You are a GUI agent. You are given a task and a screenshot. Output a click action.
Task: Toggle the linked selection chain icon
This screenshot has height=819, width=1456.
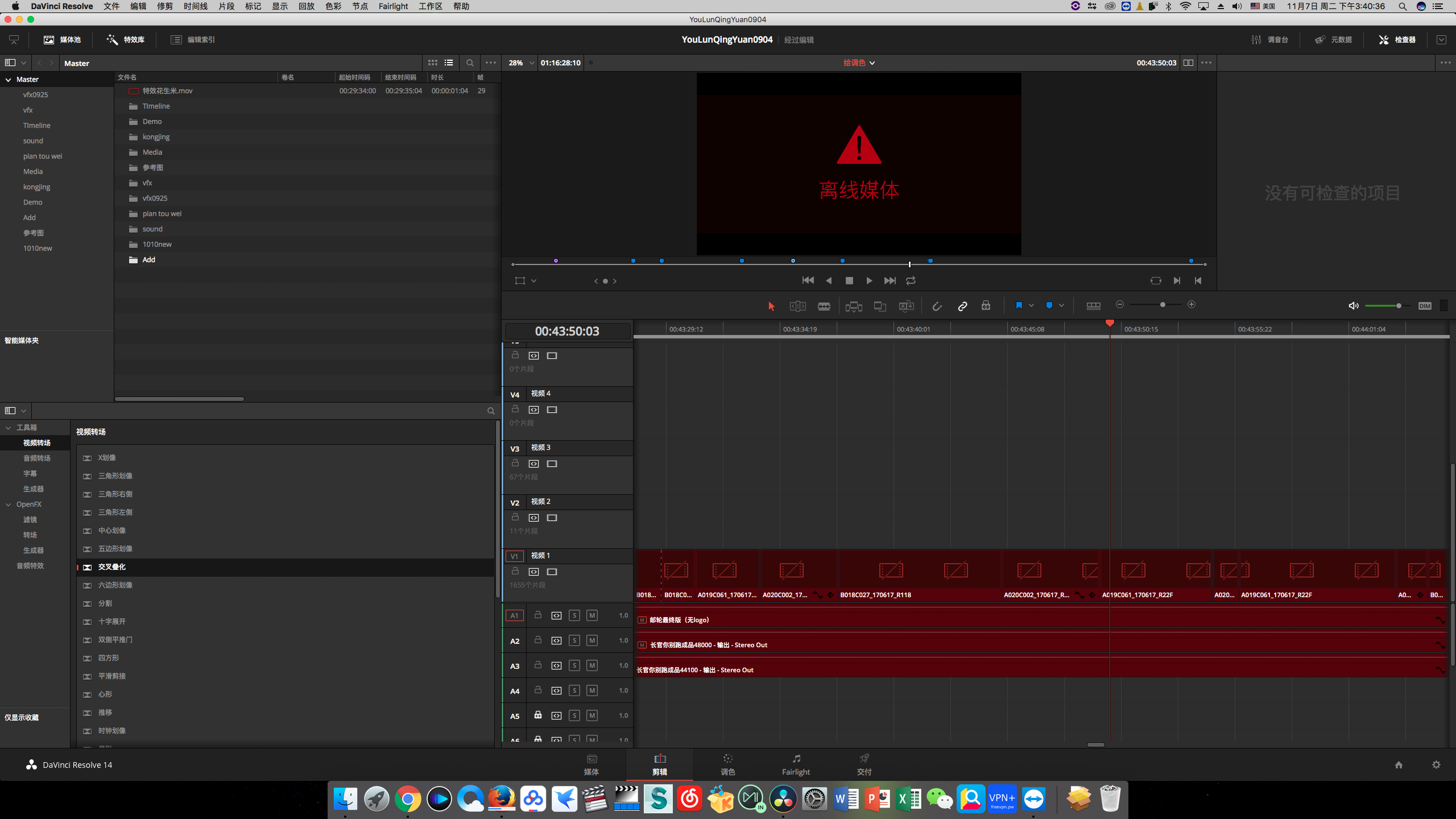point(962,306)
